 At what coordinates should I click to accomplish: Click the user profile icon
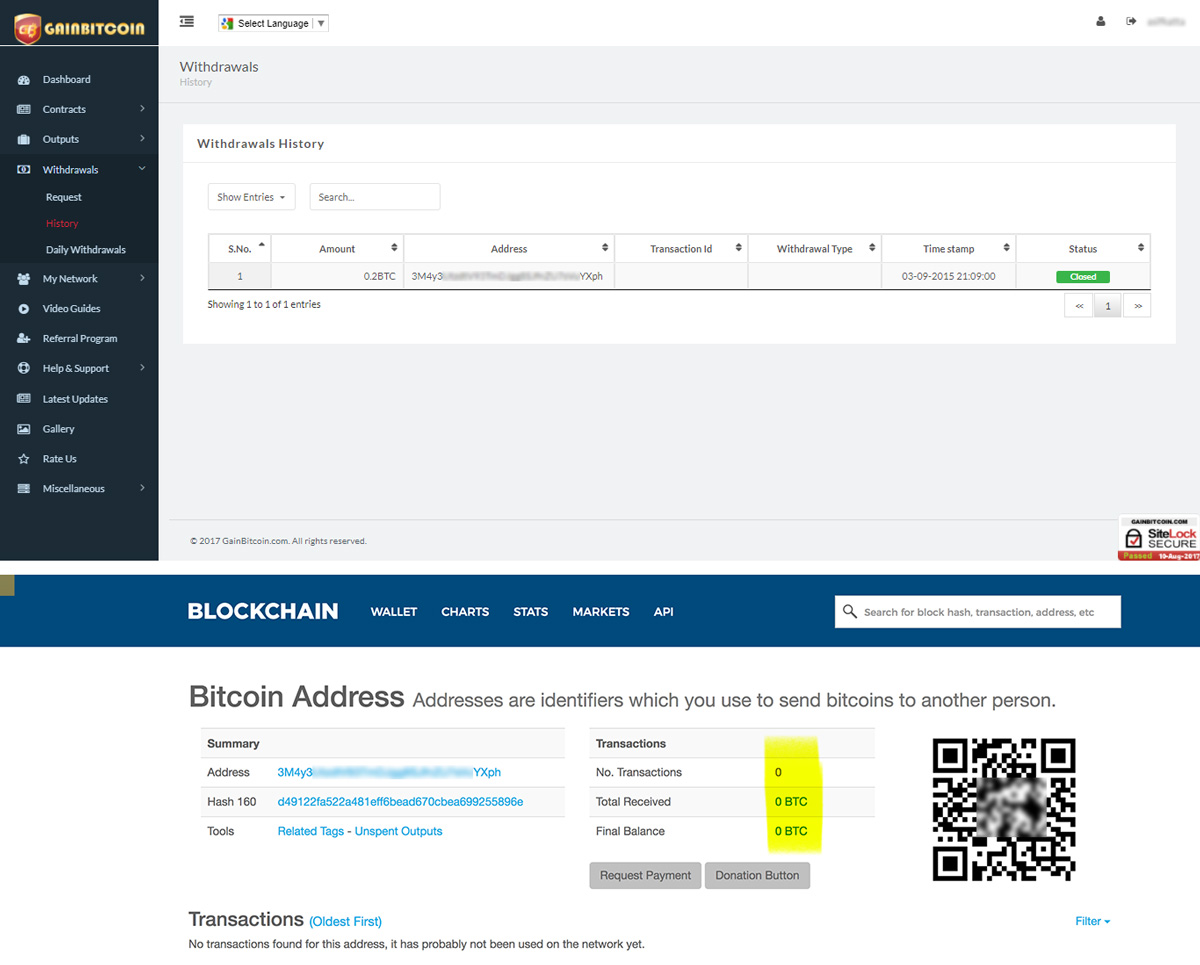click(1101, 21)
